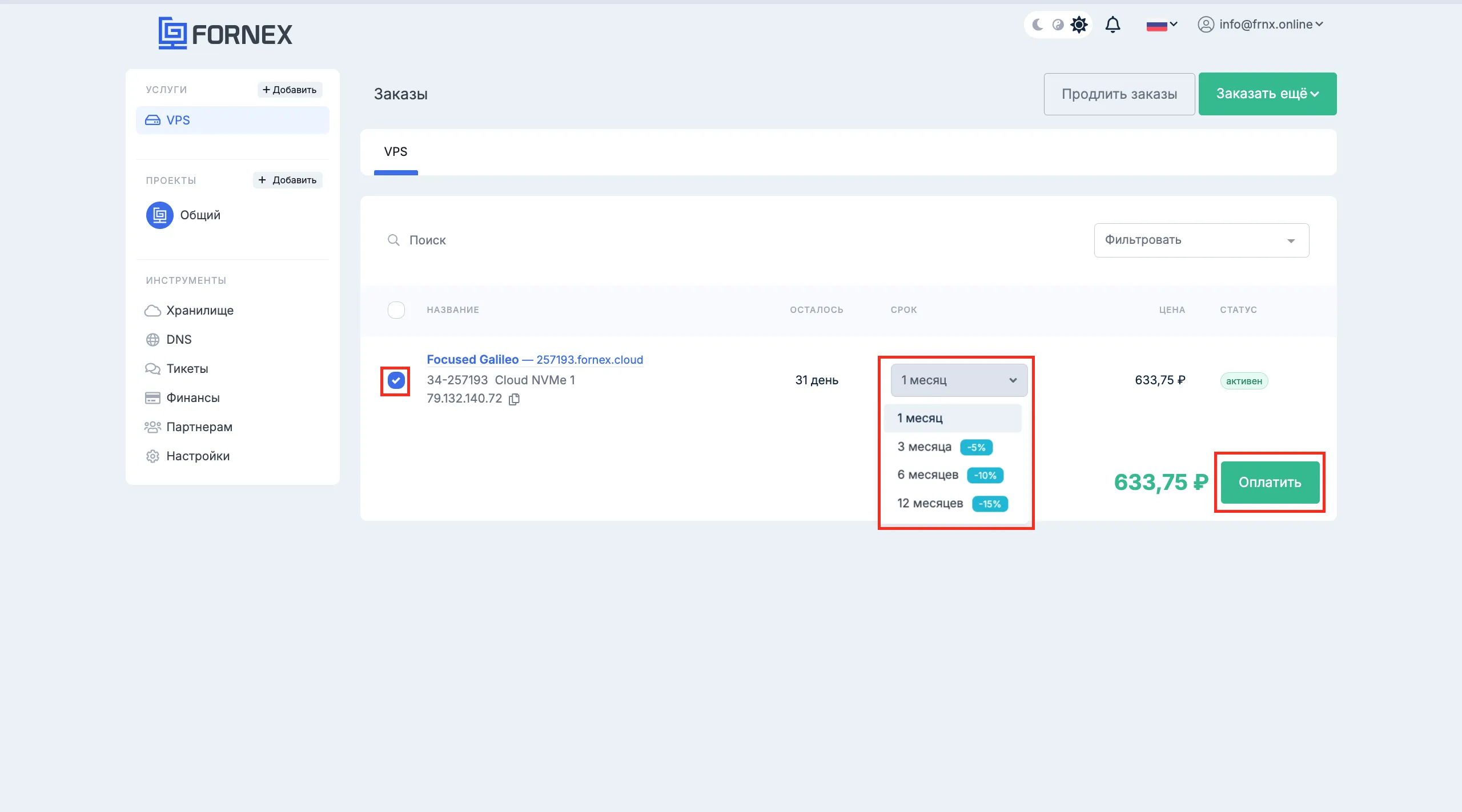The image size is (1462, 812).
Task: Click the search magnifier icon
Action: (x=393, y=240)
